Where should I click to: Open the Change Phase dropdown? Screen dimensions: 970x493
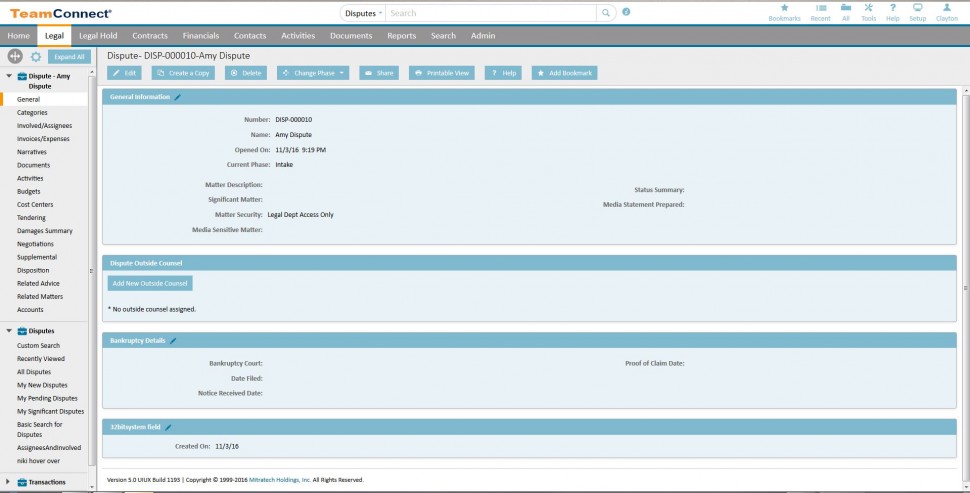[x=313, y=73]
